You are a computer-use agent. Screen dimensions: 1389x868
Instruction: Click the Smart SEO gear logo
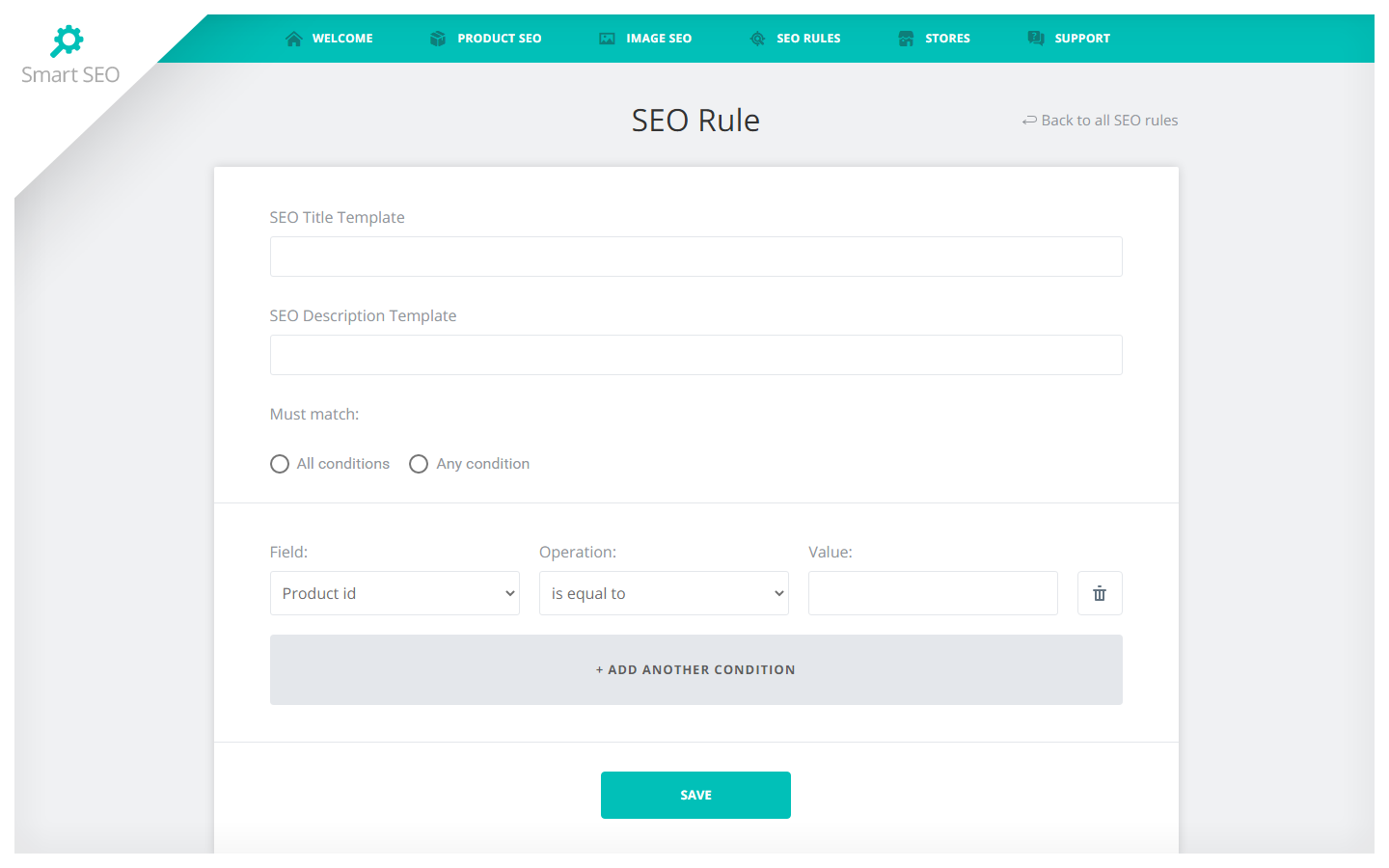tap(67, 41)
